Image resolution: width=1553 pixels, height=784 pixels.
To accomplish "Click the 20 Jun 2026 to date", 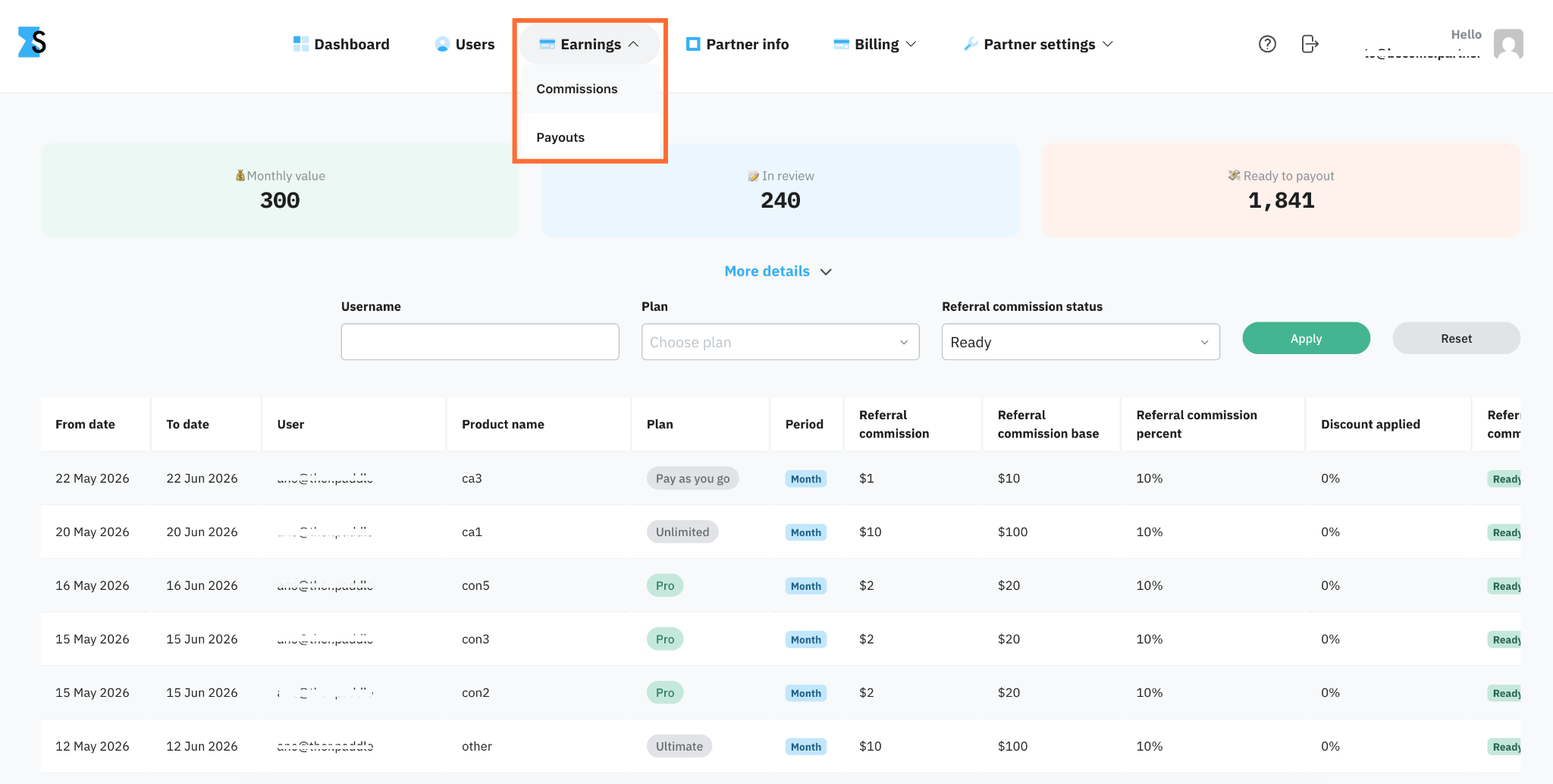I will tap(202, 532).
